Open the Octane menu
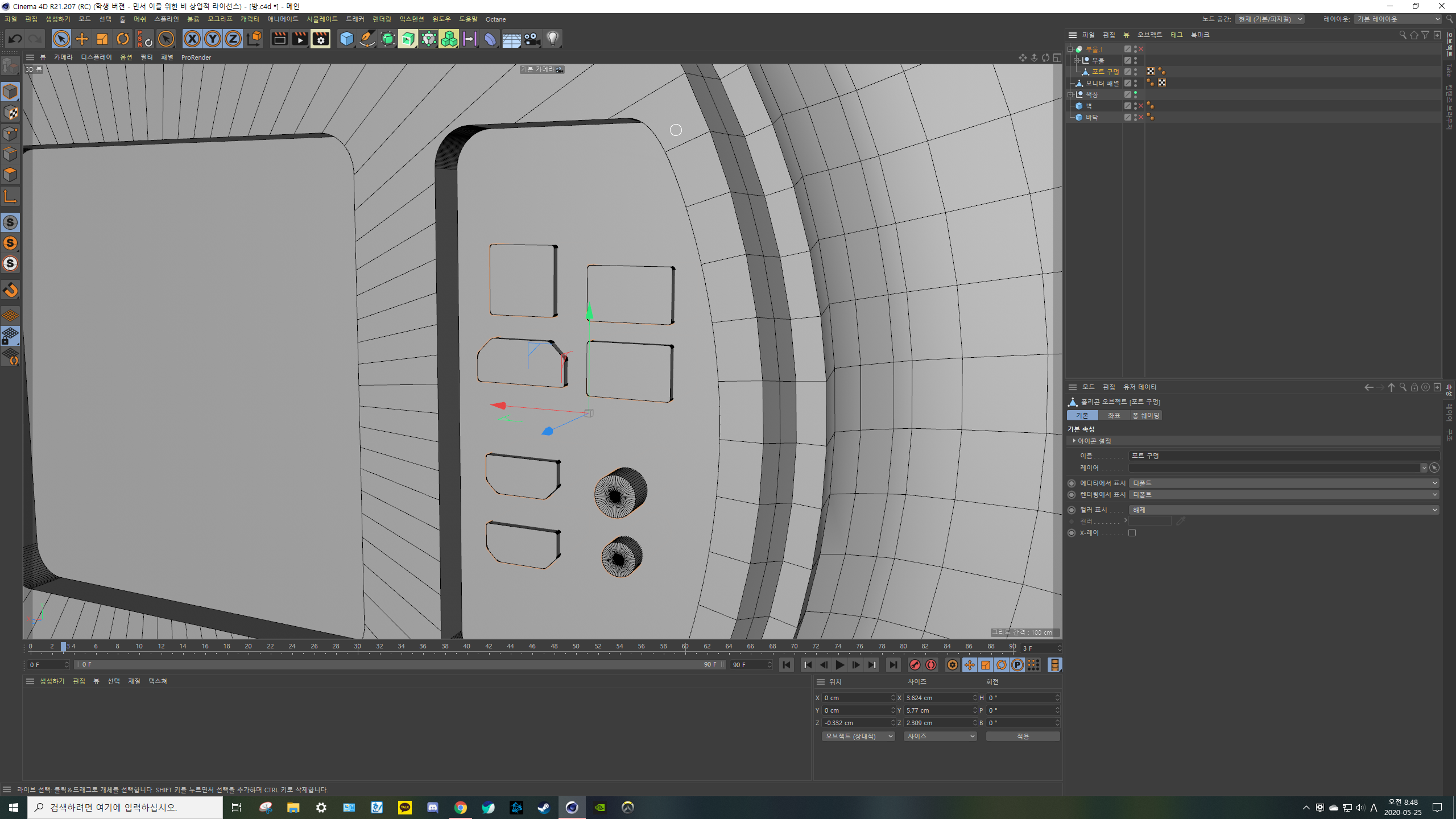Image resolution: width=1456 pixels, height=819 pixels. point(495,19)
